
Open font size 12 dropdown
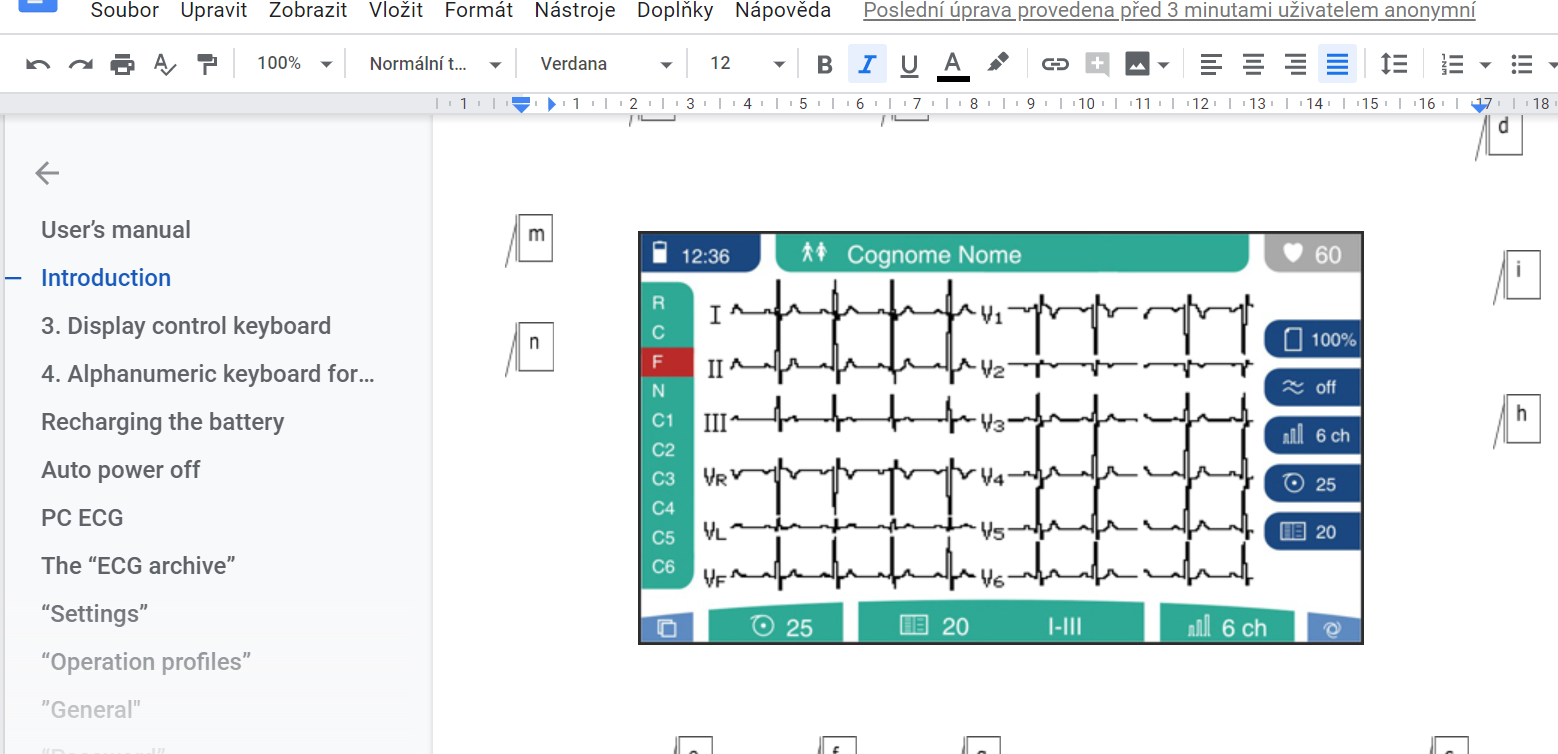747,64
